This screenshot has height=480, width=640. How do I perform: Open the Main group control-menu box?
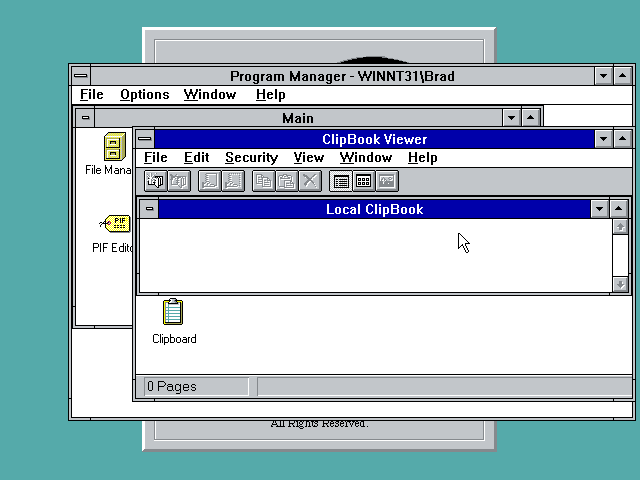[x=85, y=118]
